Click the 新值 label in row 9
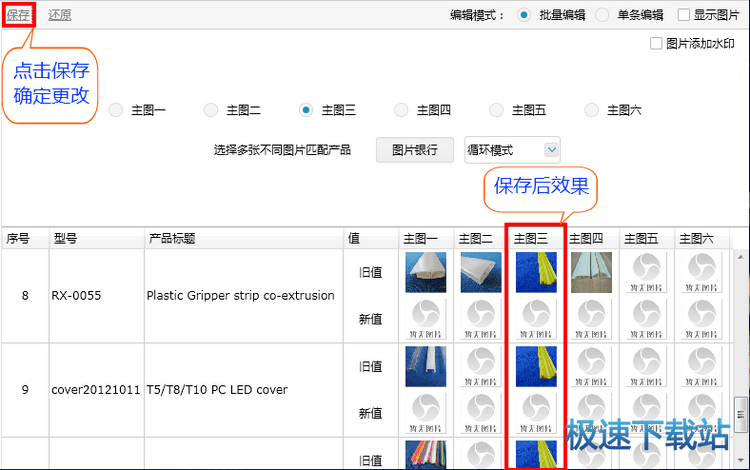The width and height of the screenshot is (750, 470). [371, 413]
